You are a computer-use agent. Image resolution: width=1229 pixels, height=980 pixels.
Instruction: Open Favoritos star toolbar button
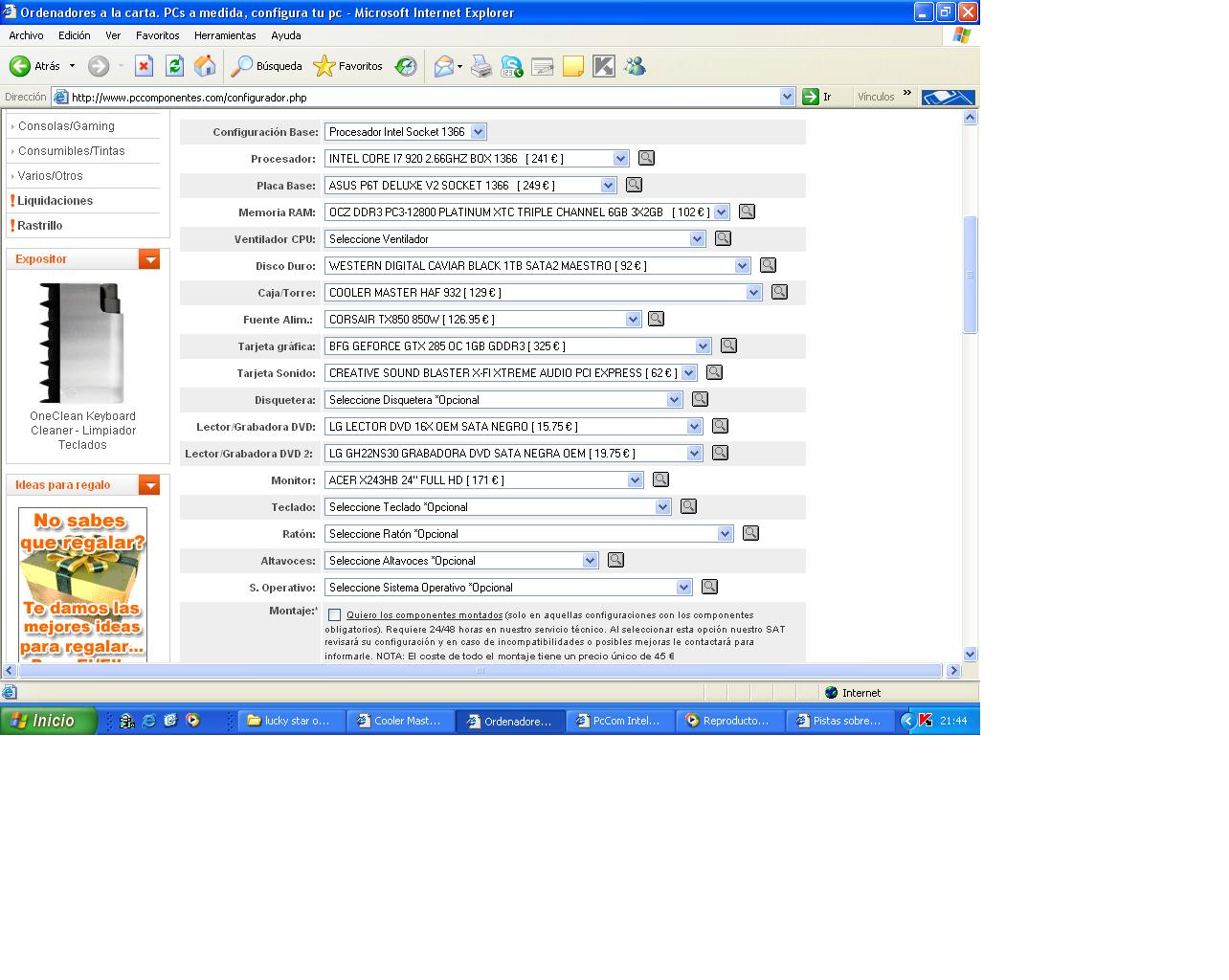tap(348, 66)
